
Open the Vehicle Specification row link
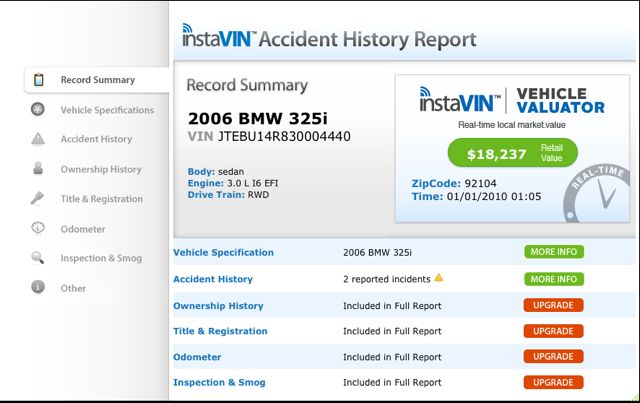coord(223,252)
